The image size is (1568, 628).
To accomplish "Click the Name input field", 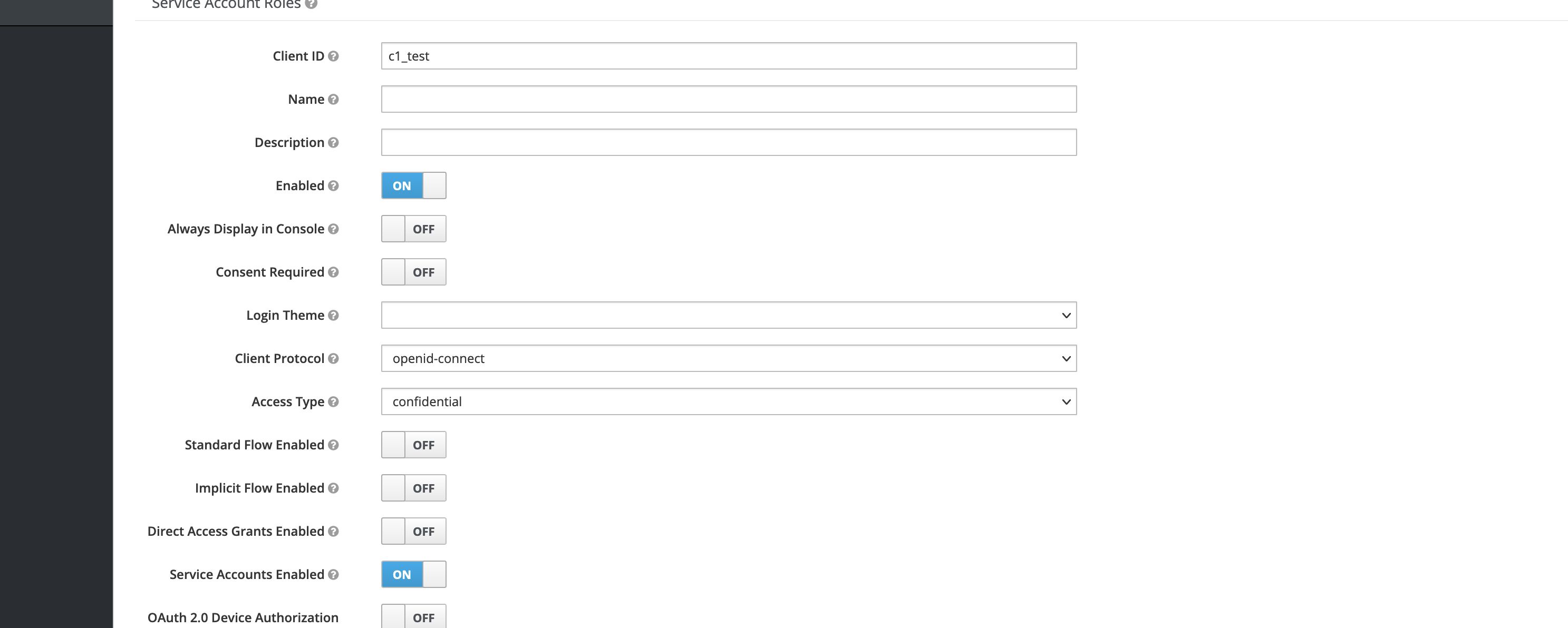I will 728,98.
